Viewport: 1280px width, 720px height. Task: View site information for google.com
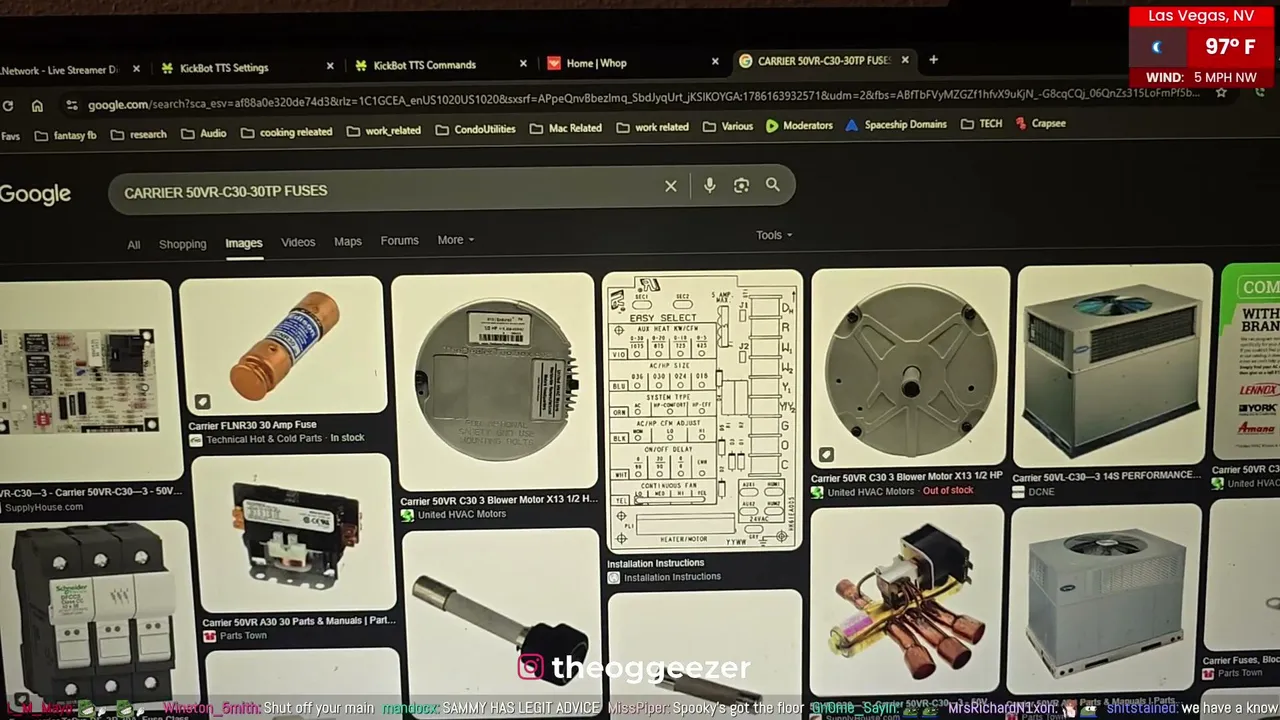point(71,105)
